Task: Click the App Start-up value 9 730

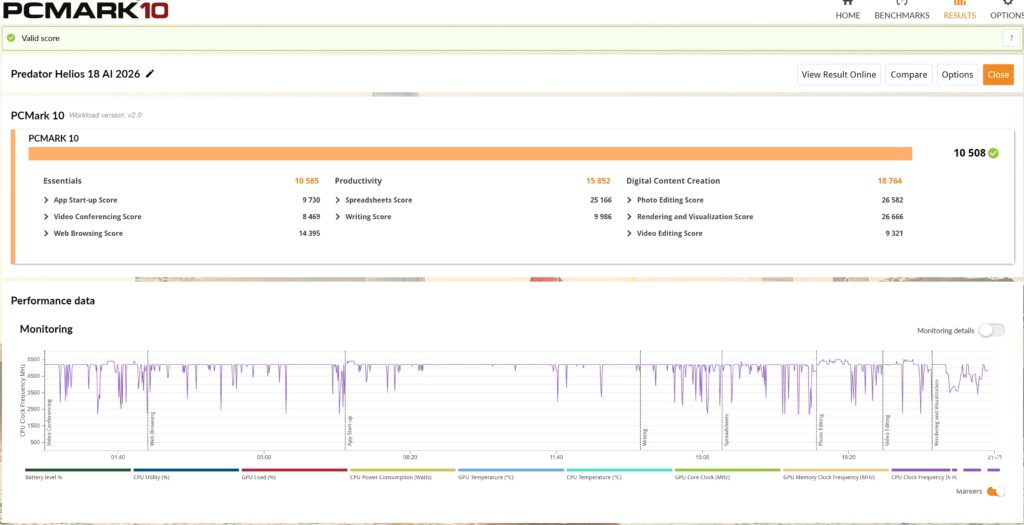Action: point(311,200)
